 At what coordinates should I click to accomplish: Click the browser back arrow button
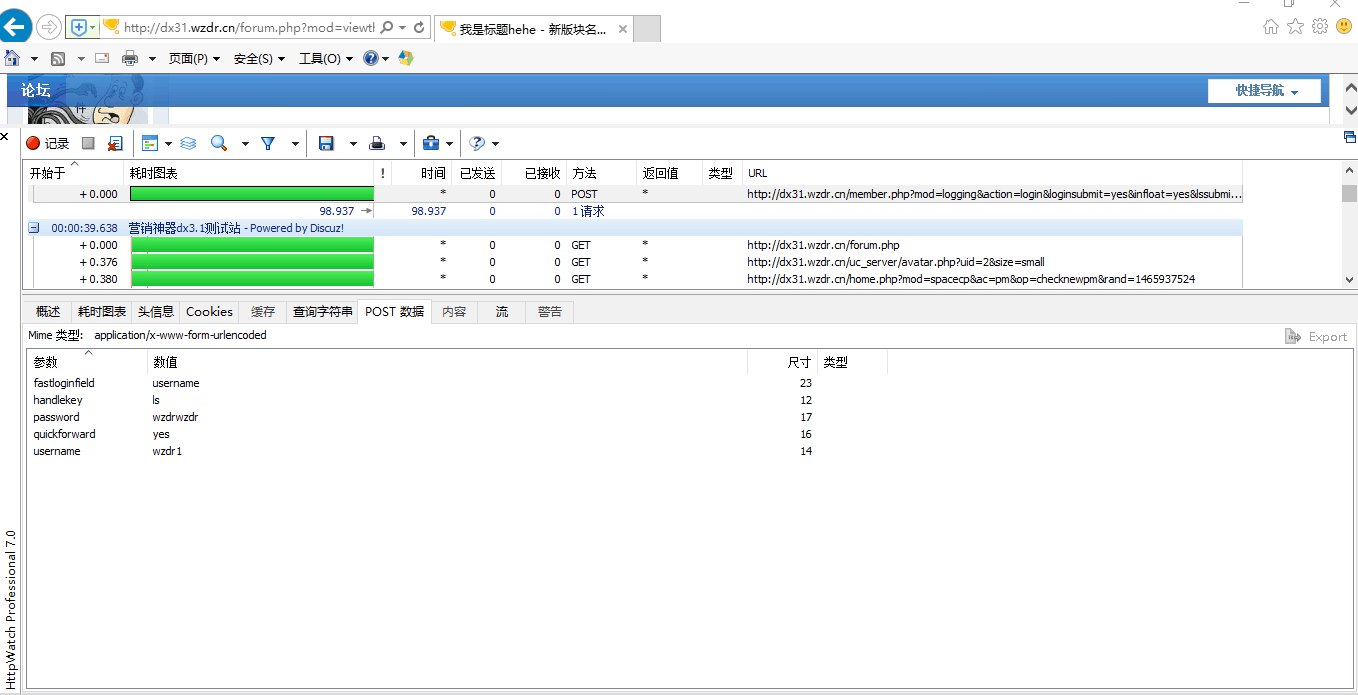coord(16,27)
